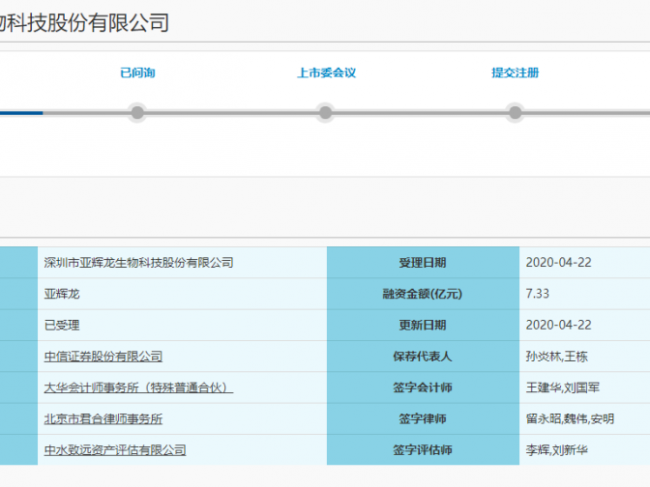
Task: Select the progress node under 提交注册
Action: [x=515, y=112]
